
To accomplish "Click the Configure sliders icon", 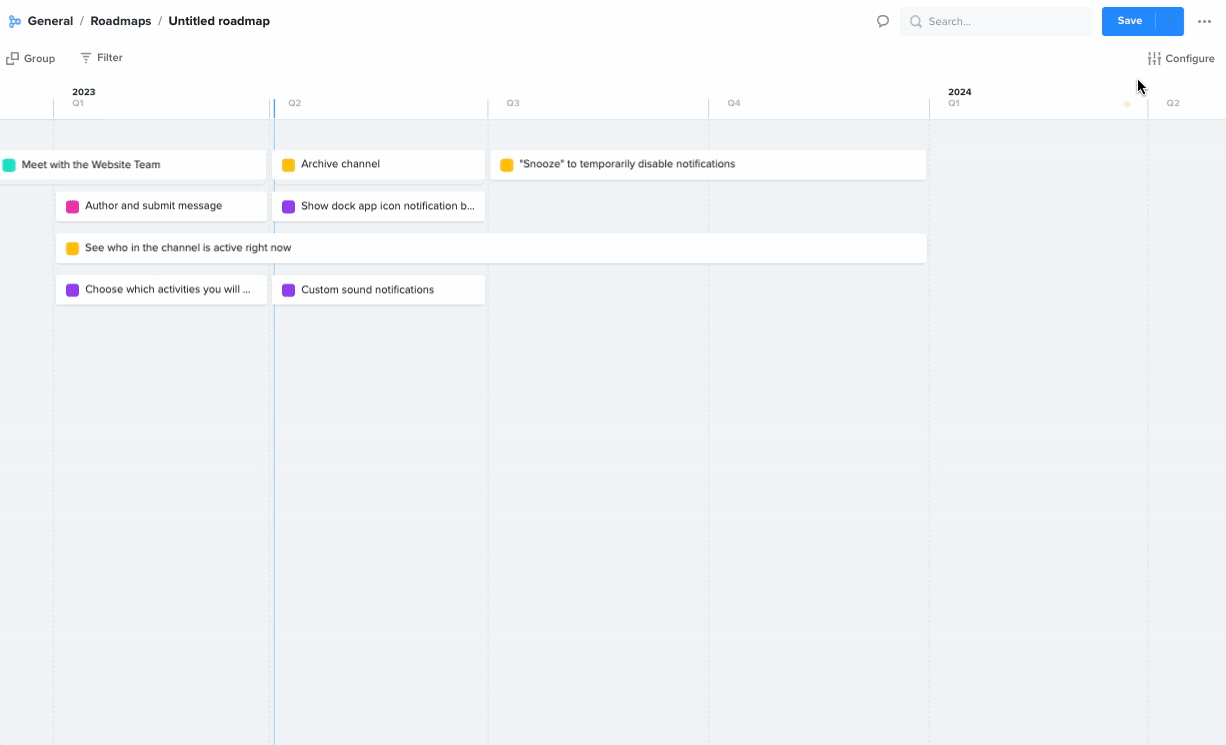I will [1154, 58].
